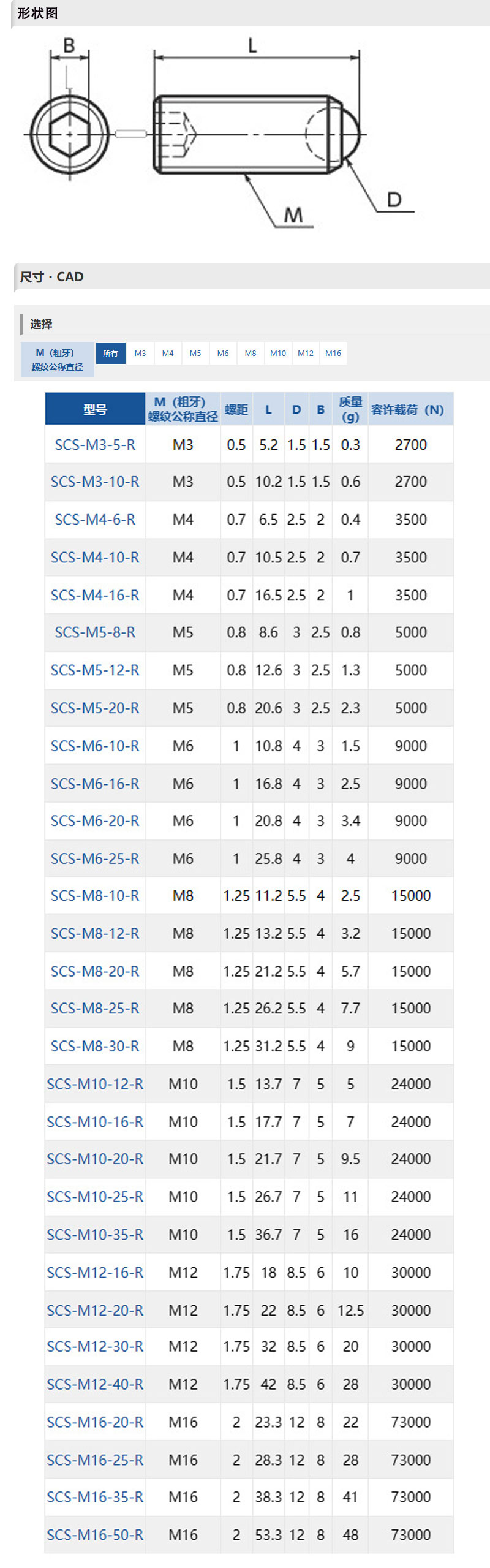The image size is (490, 1568).
Task: Filter by M6 thread diameter
Action: point(223,353)
